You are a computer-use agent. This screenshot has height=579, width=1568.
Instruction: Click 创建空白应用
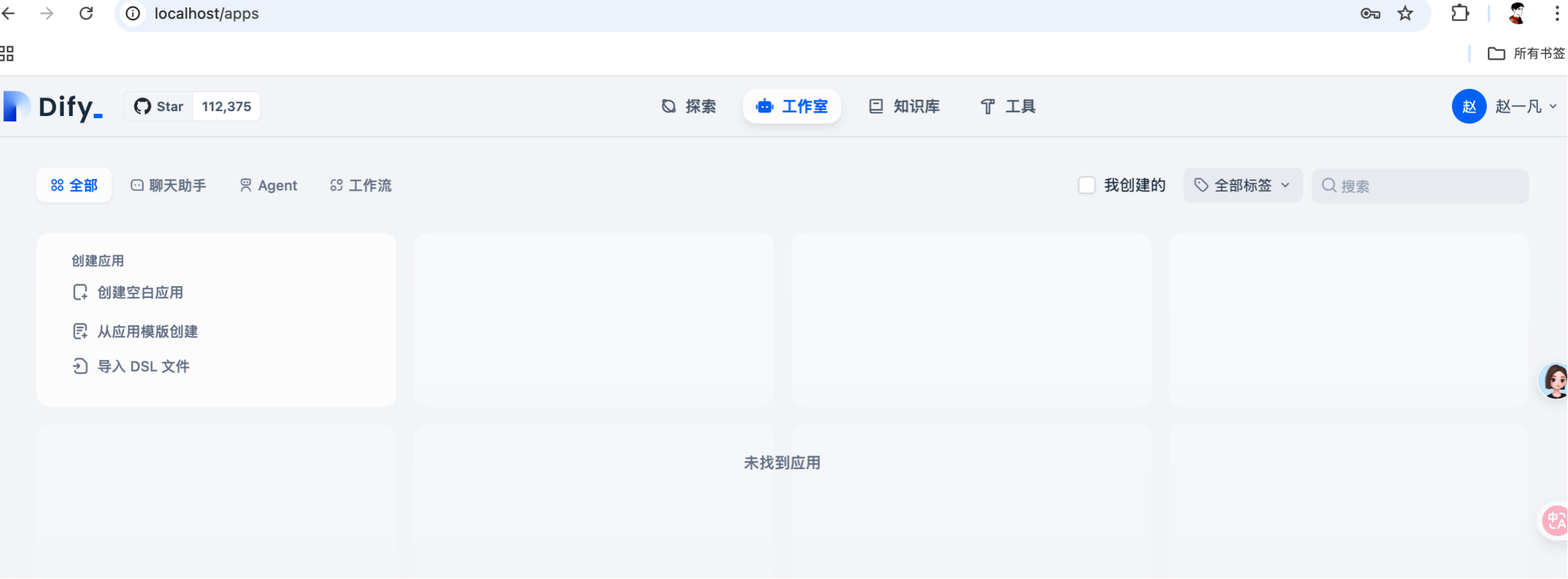[x=128, y=292]
